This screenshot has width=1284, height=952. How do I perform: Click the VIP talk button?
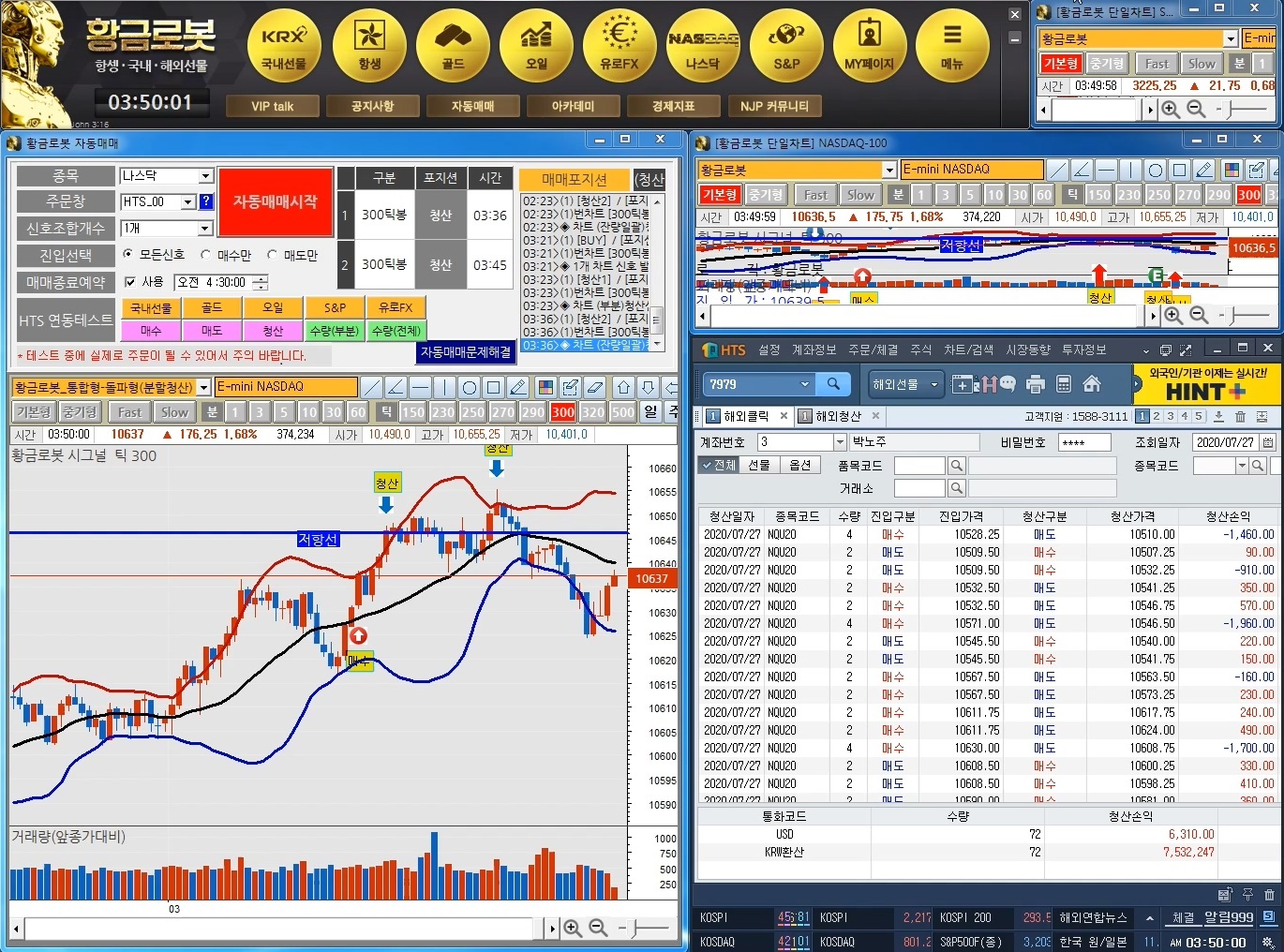pyautogui.click(x=272, y=106)
